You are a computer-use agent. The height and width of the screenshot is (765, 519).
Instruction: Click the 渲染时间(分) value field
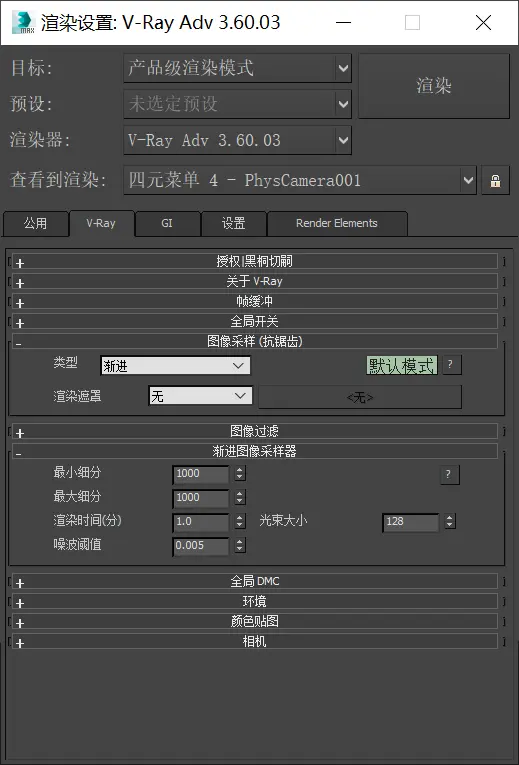[201, 522]
